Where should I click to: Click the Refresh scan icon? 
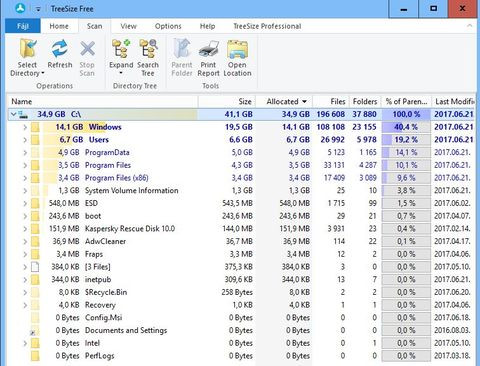(60, 49)
